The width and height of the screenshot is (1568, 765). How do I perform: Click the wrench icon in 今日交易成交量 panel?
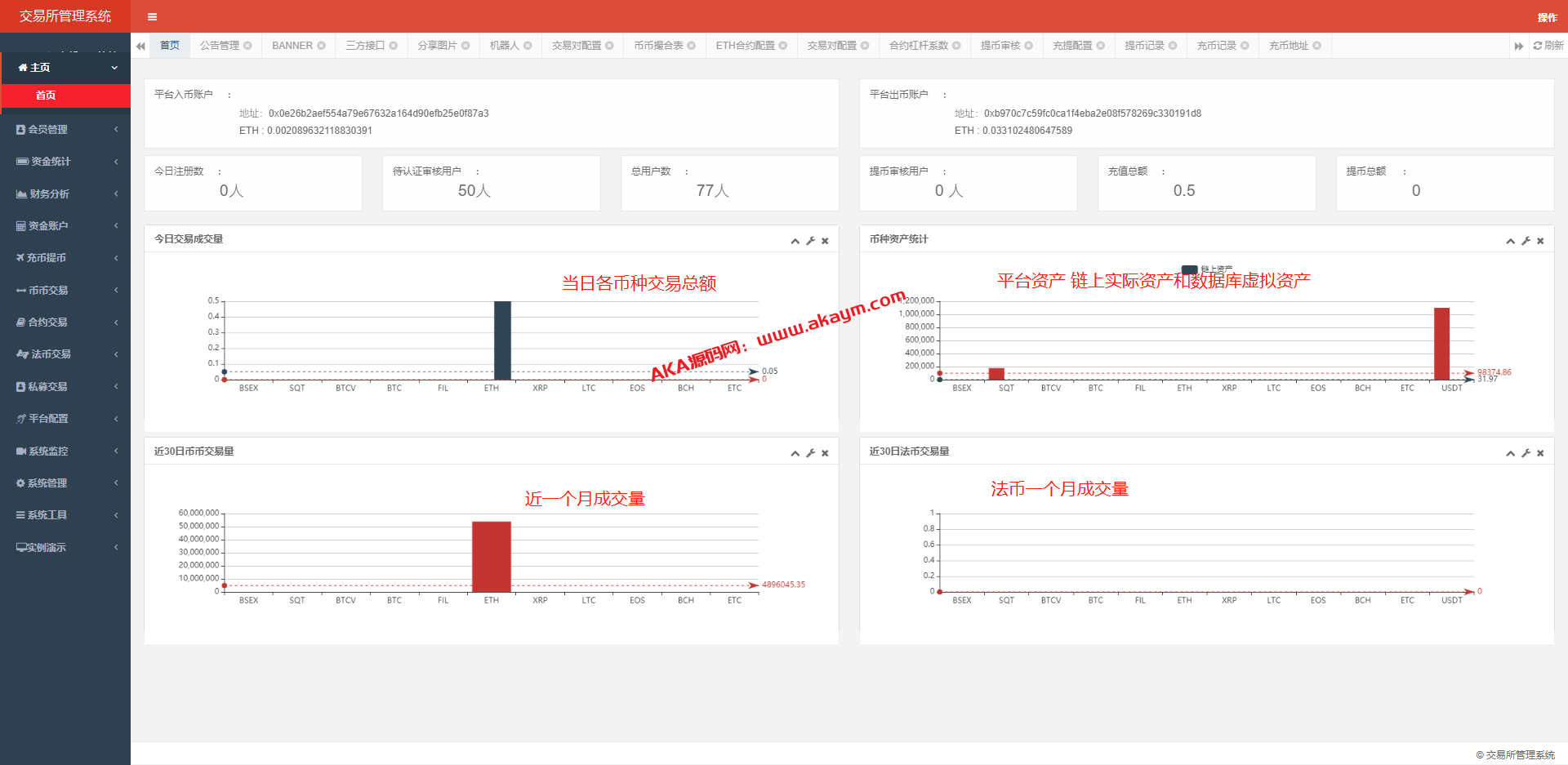(810, 241)
